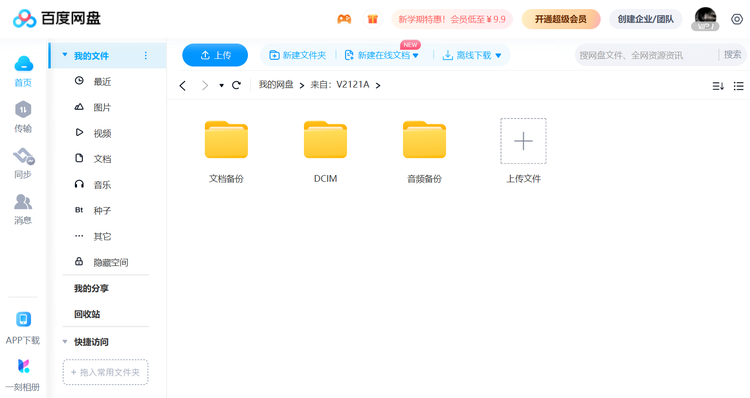This screenshot has width=750, height=398.
Task: Click the 搜索 button
Action: pyautogui.click(x=732, y=55)
